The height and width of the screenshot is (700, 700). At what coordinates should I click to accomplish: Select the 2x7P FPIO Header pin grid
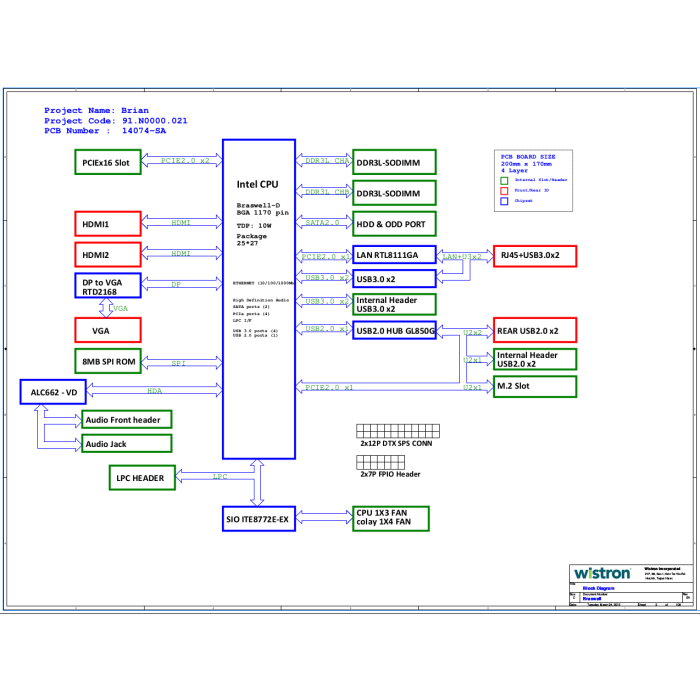380,462
